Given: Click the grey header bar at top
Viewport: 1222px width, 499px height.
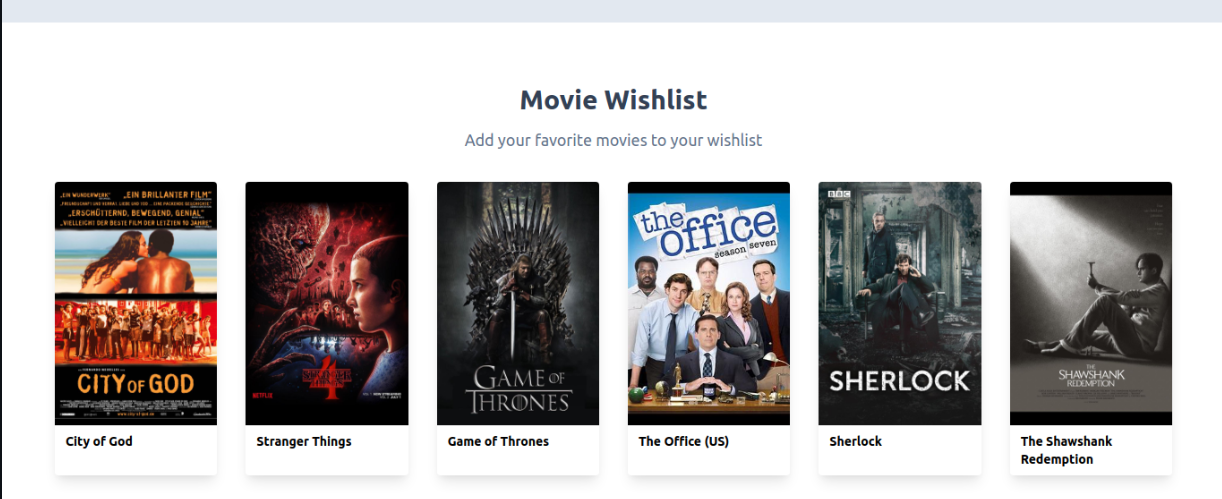Looking at the screenshot, I should tap(611, 11).
